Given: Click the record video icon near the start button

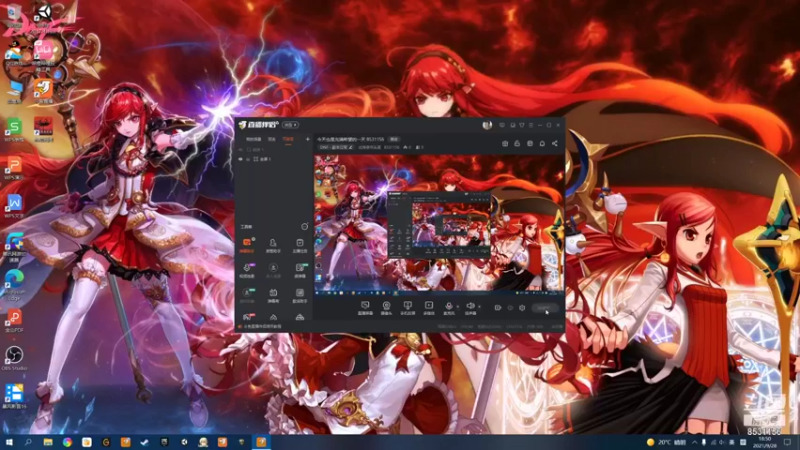Looking at the screenshot, I should (498, 308).
